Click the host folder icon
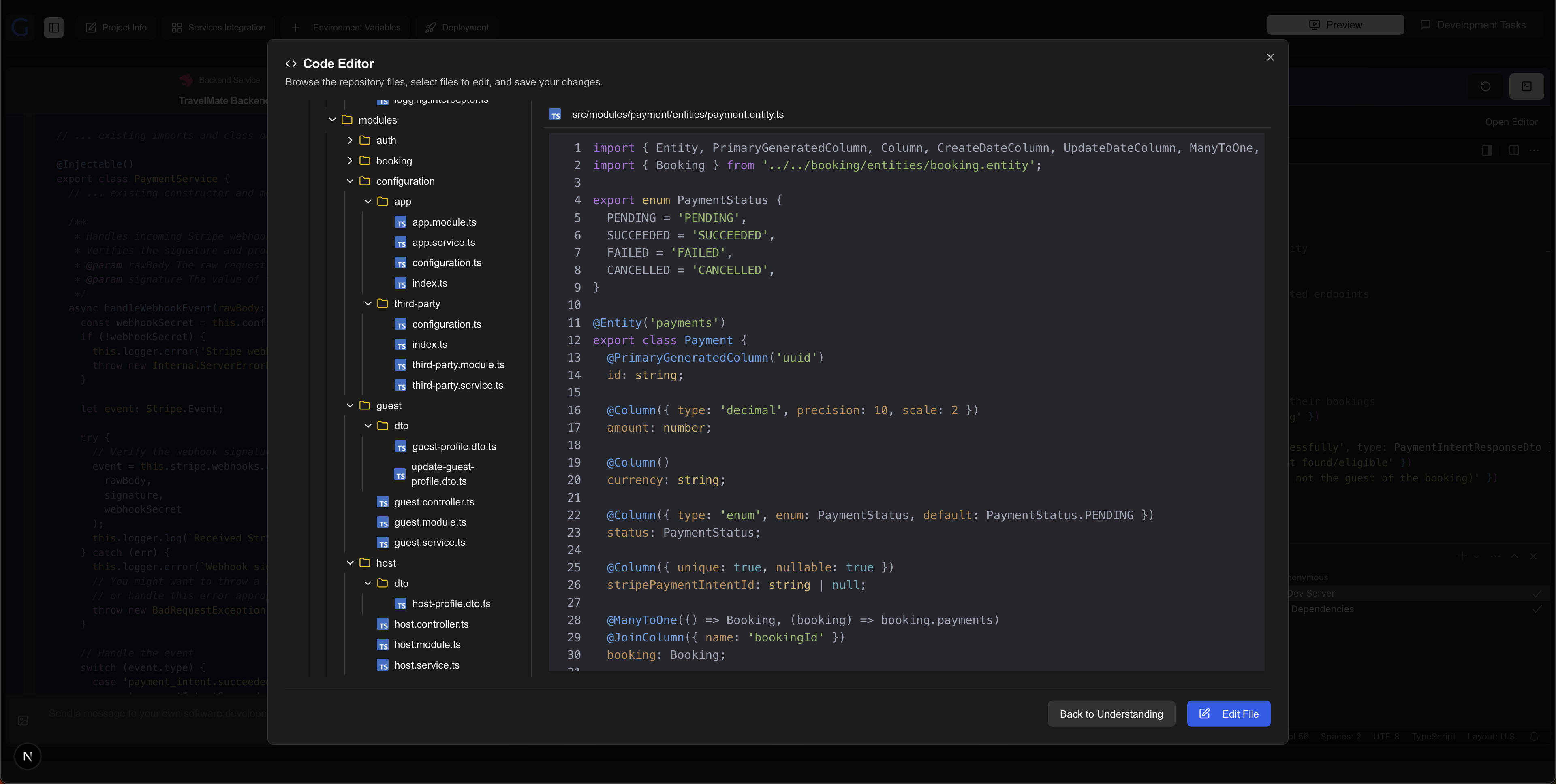 tap(365, 562)
